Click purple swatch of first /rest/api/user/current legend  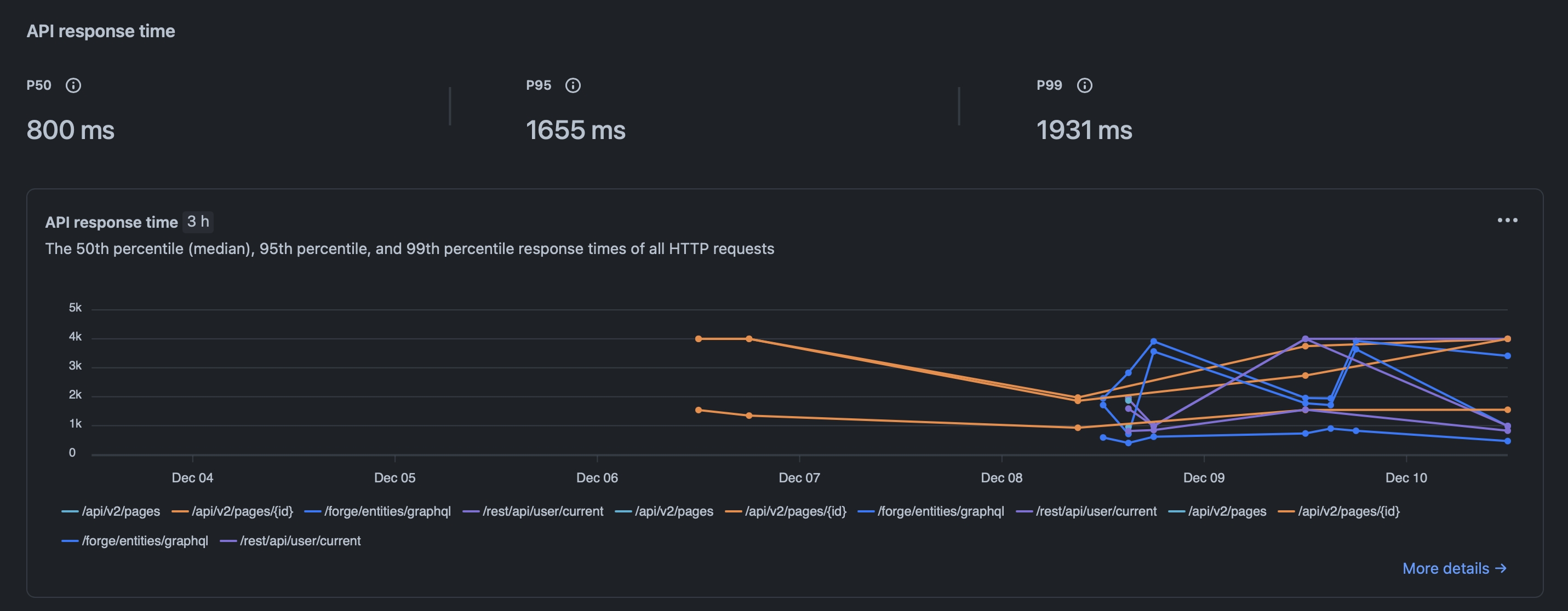pos(471,511)
